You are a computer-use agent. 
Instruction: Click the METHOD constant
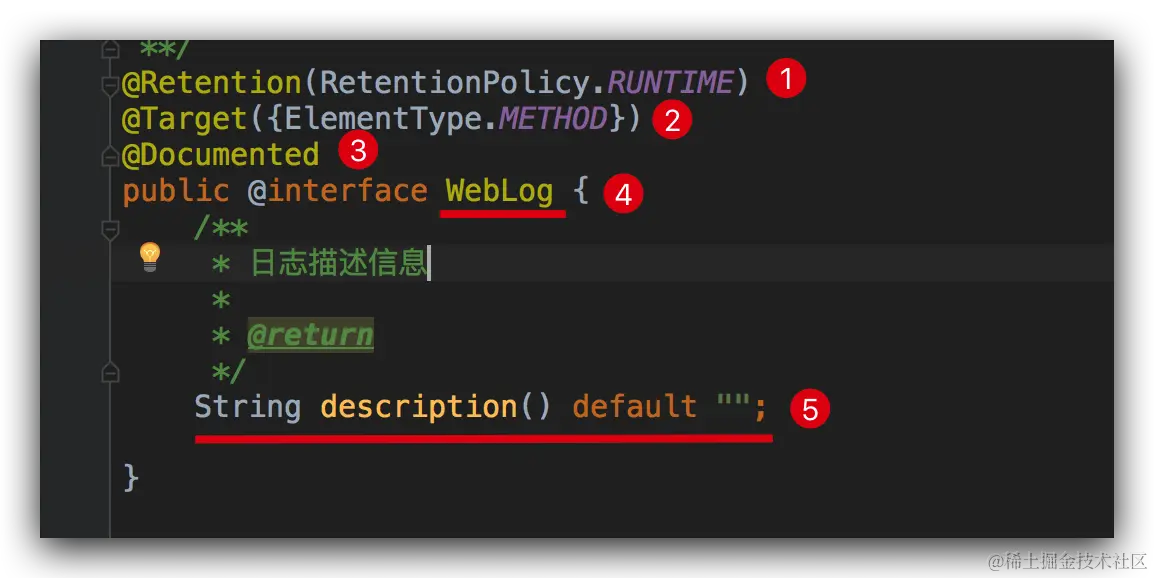pos(553,119)
